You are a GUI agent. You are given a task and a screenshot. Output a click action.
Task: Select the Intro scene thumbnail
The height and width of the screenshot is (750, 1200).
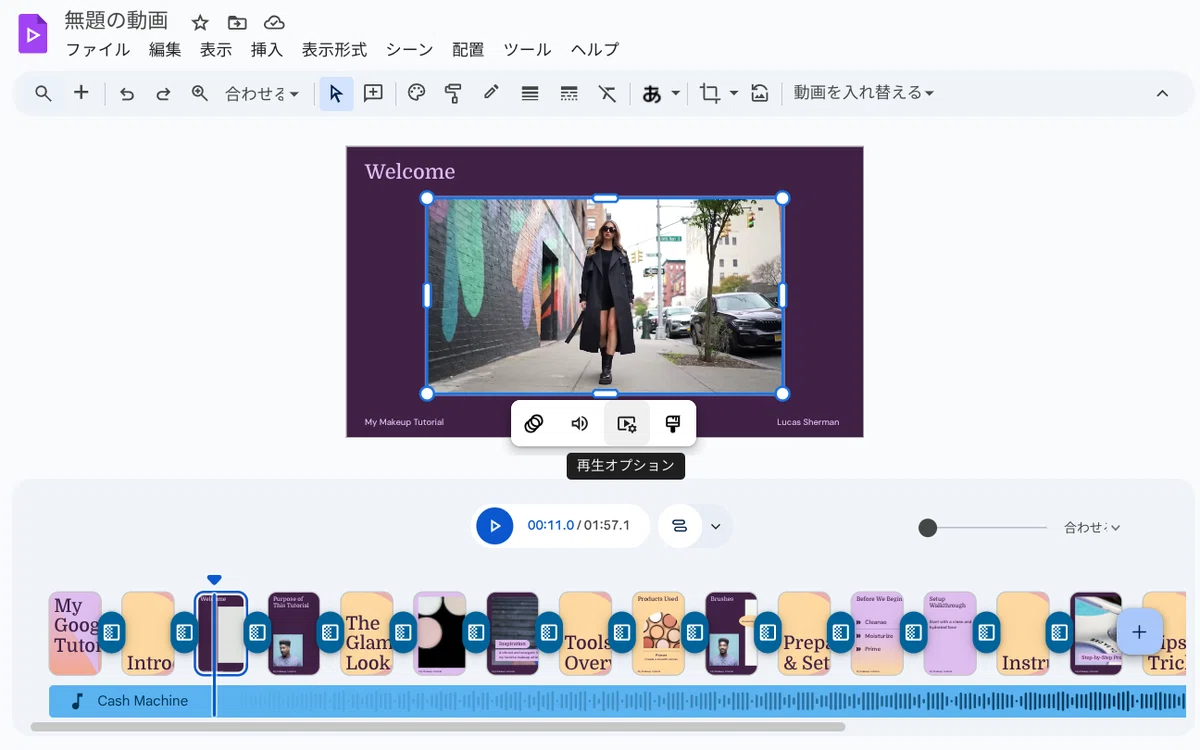pos(148,633)
